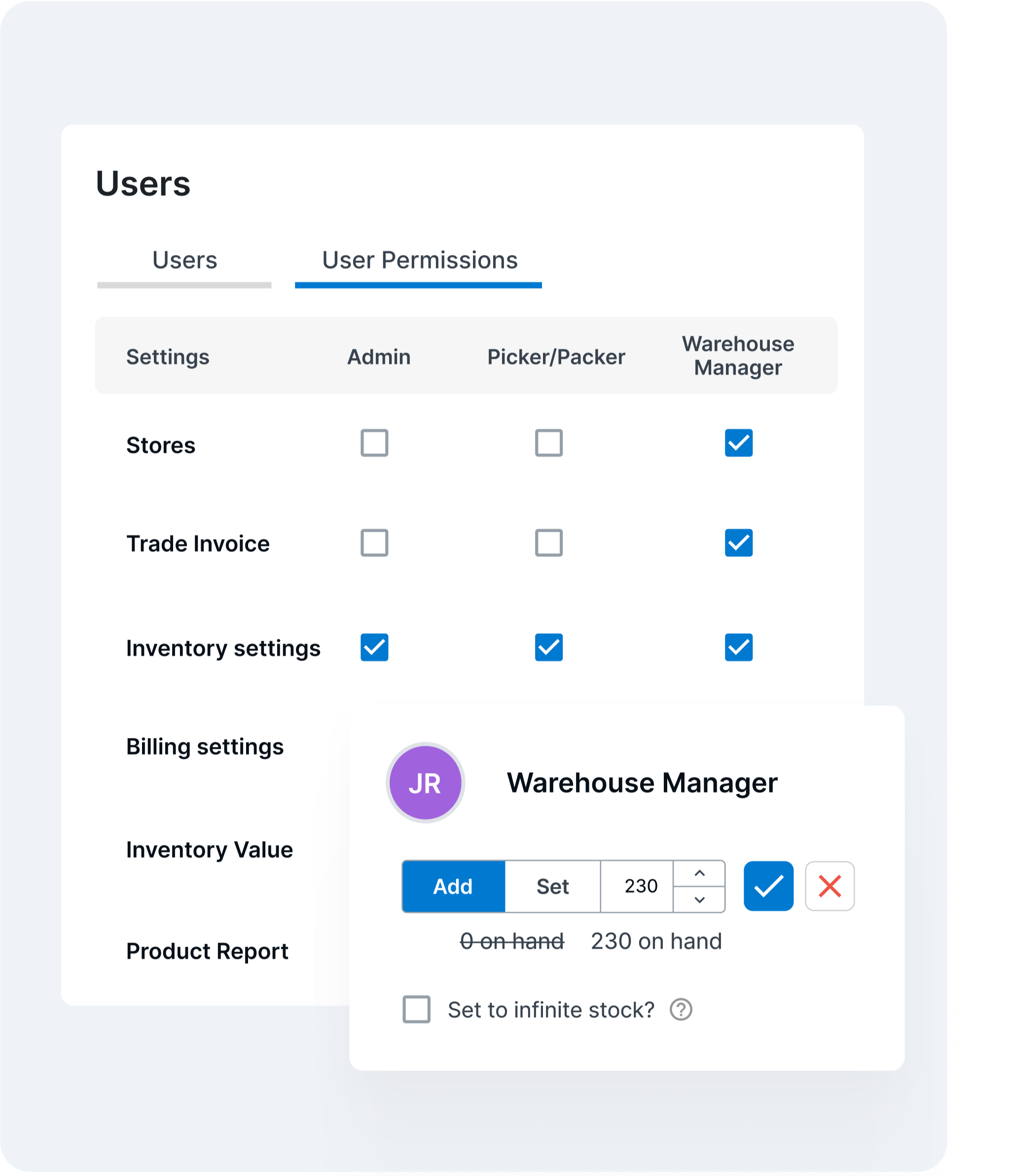This screenshot has width=1009, height=1176.
Task: Click the Users page heading
Action: pyautogui.click(x=143, y=184)
